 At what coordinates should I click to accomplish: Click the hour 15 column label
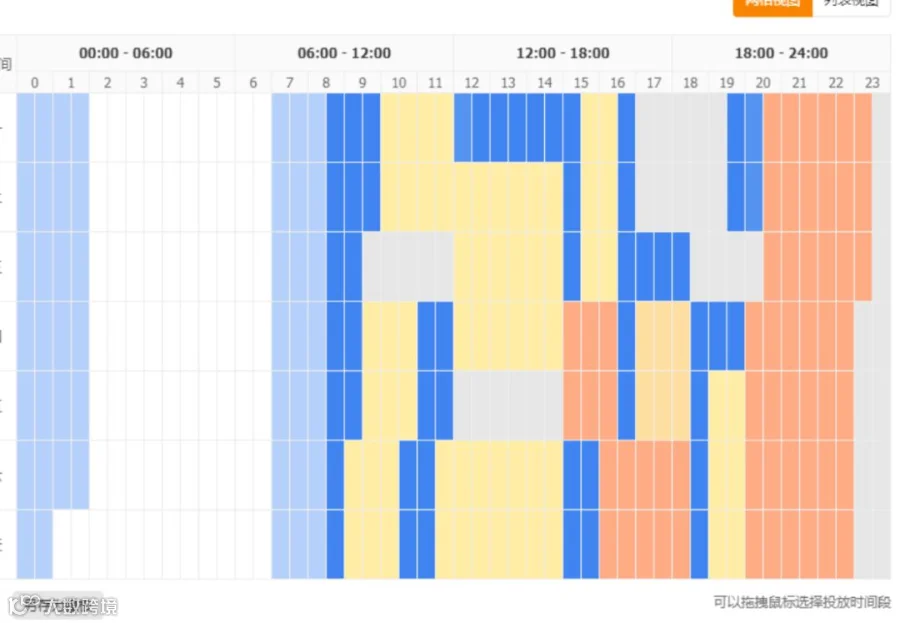pyautogui.click(x=581, y=83)
